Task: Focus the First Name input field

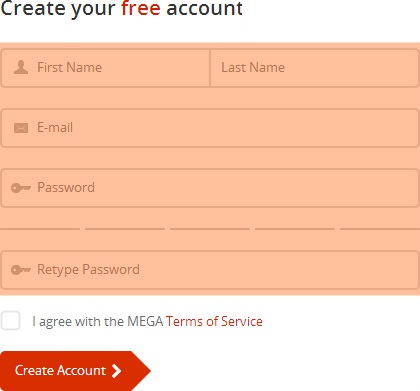Action: tap(105, 68)
